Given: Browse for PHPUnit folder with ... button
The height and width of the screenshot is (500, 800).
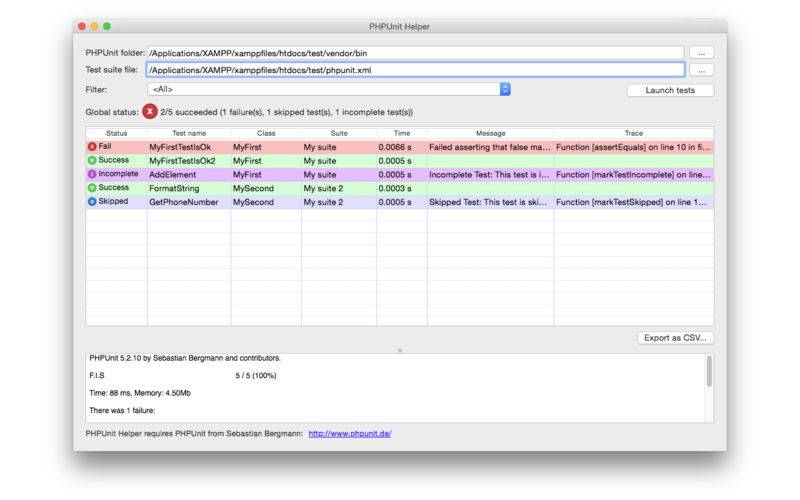Looking at the screenshot, I should [702, 53].
